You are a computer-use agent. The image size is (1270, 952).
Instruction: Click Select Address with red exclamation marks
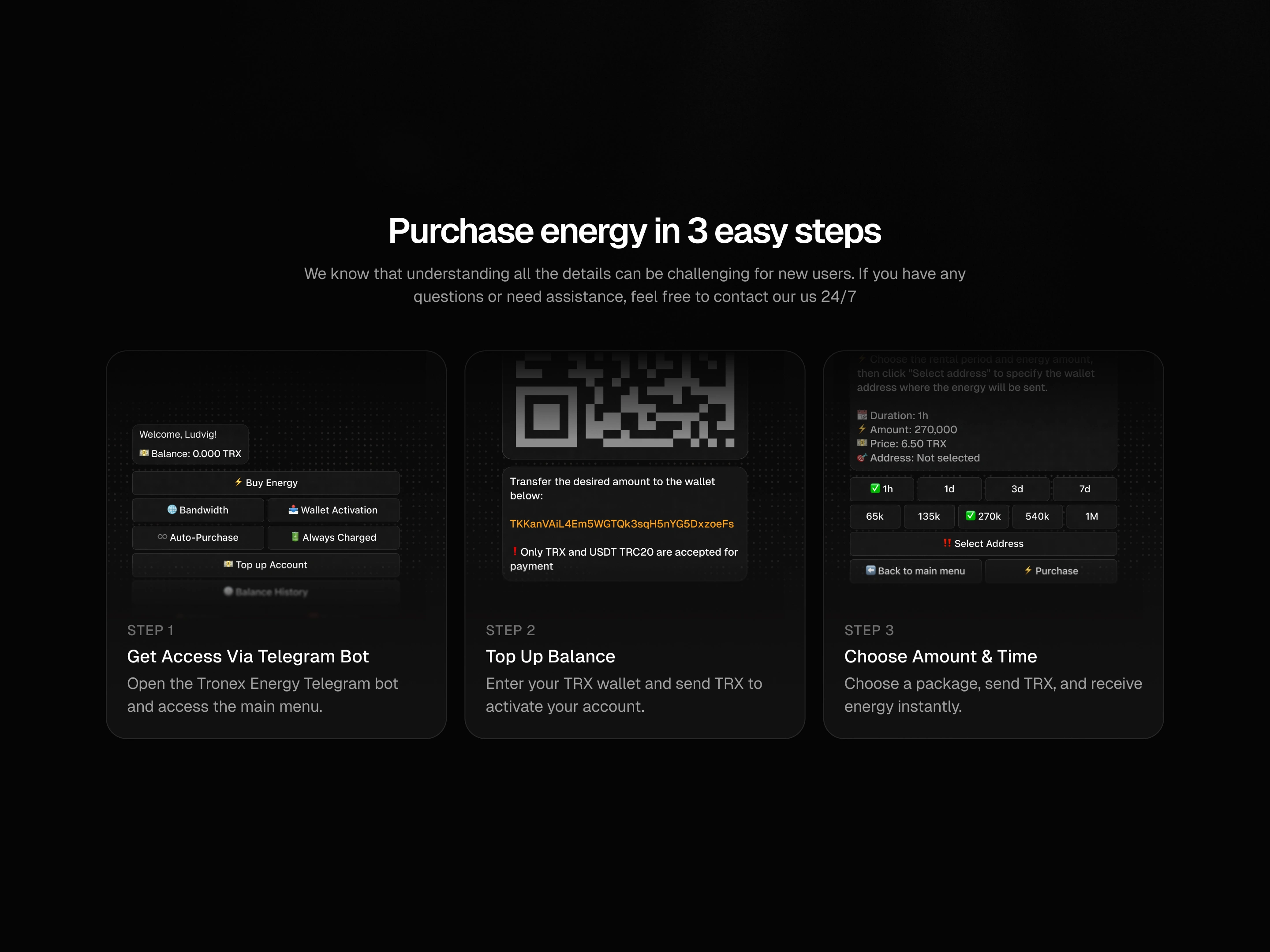tap(983, 543)
